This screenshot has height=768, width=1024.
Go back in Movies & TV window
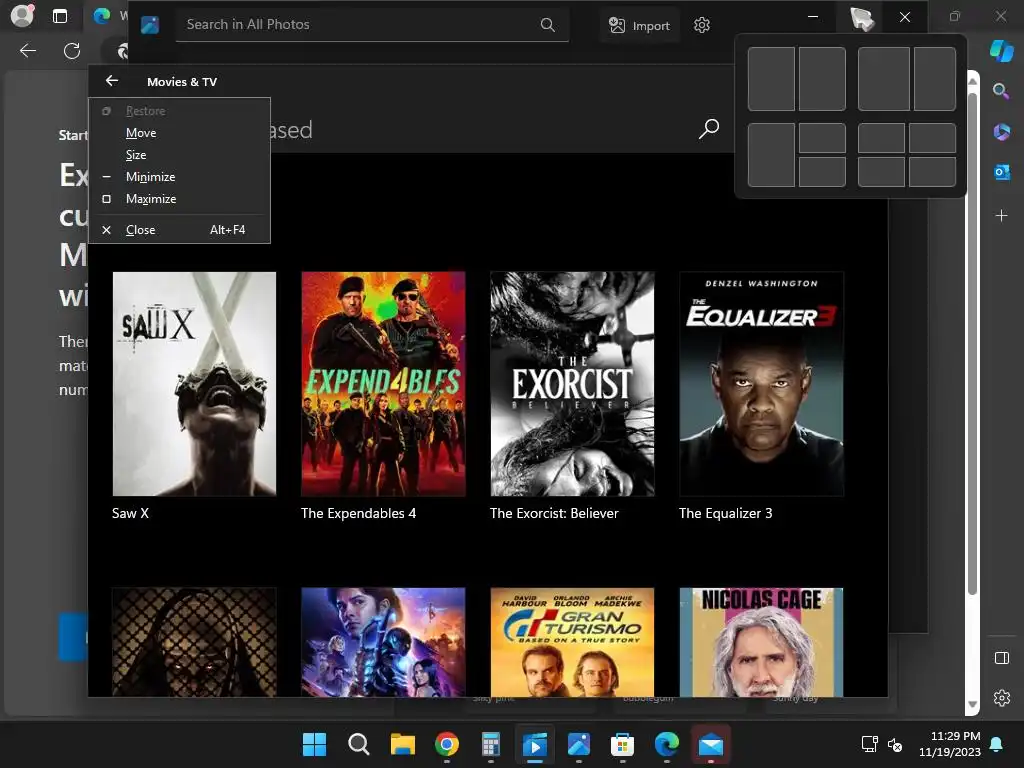[112, 81]
